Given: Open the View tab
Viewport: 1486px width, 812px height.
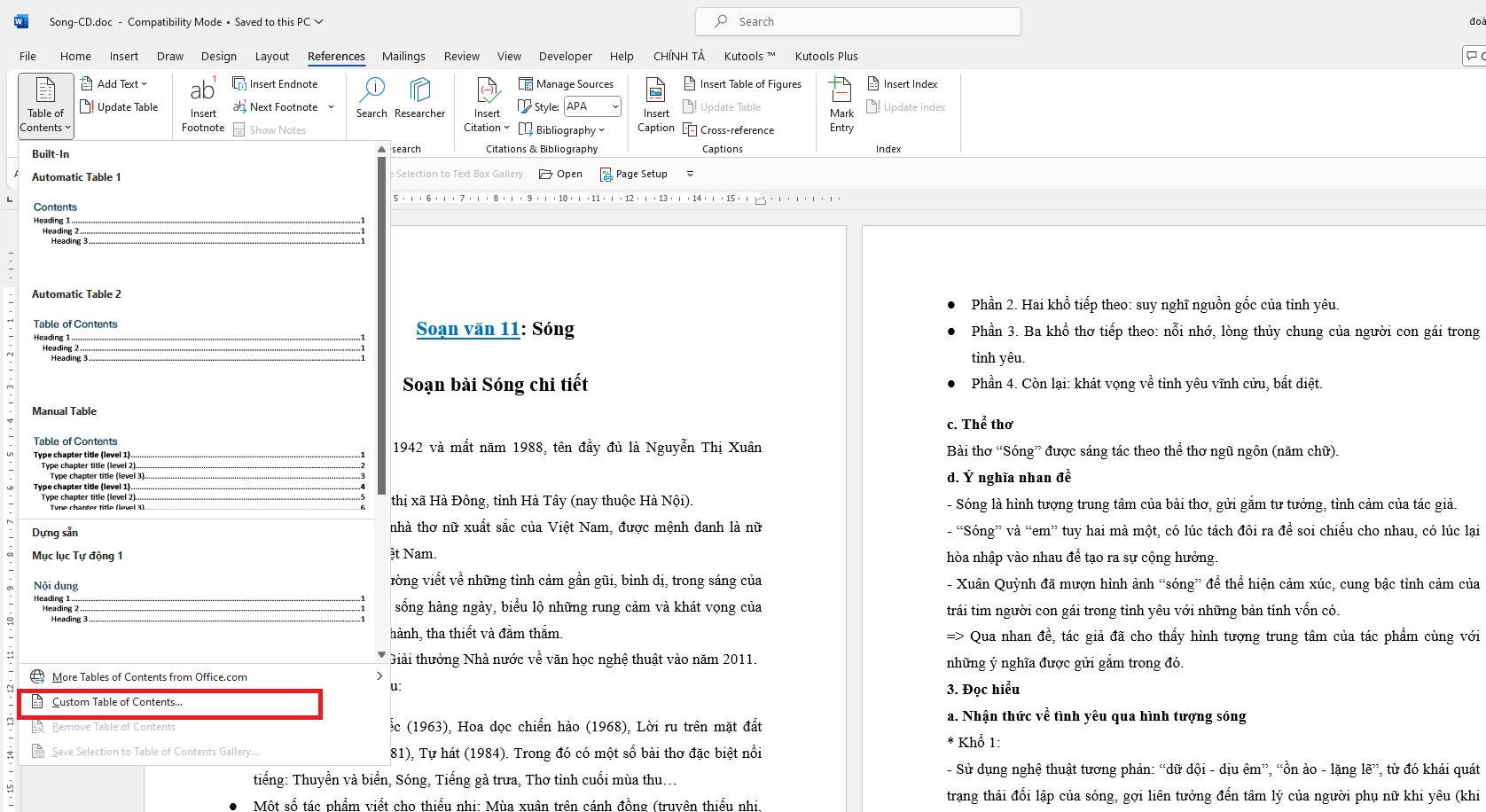Looking at the screenshot, I should (x=509, y=56).
